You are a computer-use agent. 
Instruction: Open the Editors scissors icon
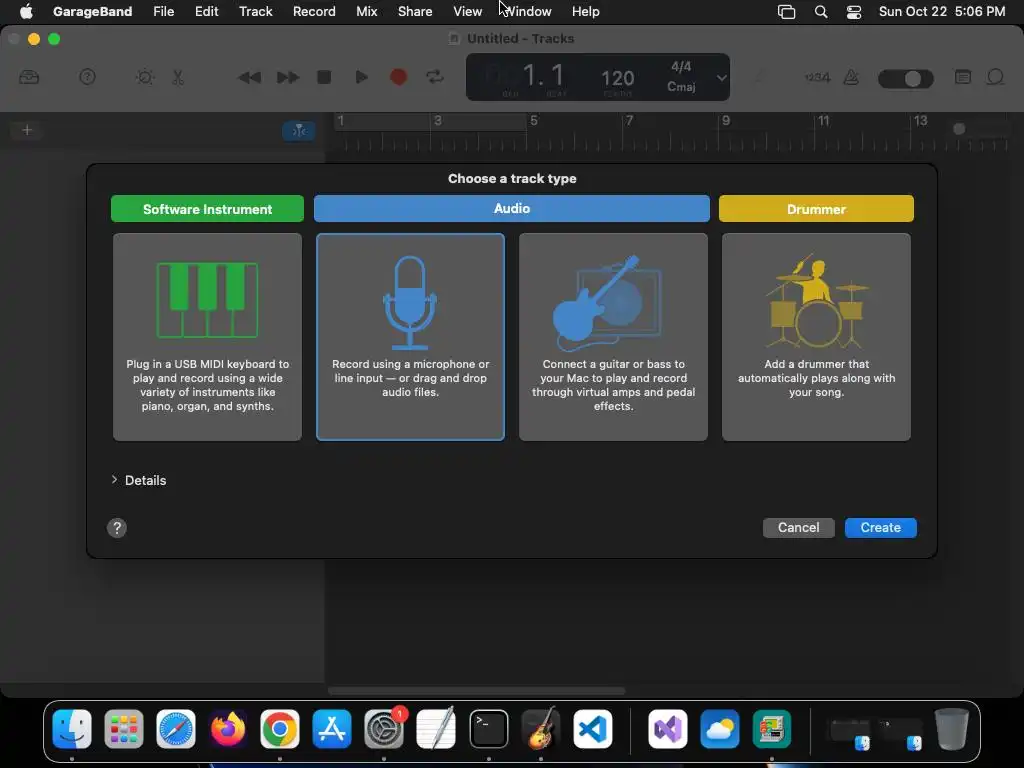tap(178, 77)
